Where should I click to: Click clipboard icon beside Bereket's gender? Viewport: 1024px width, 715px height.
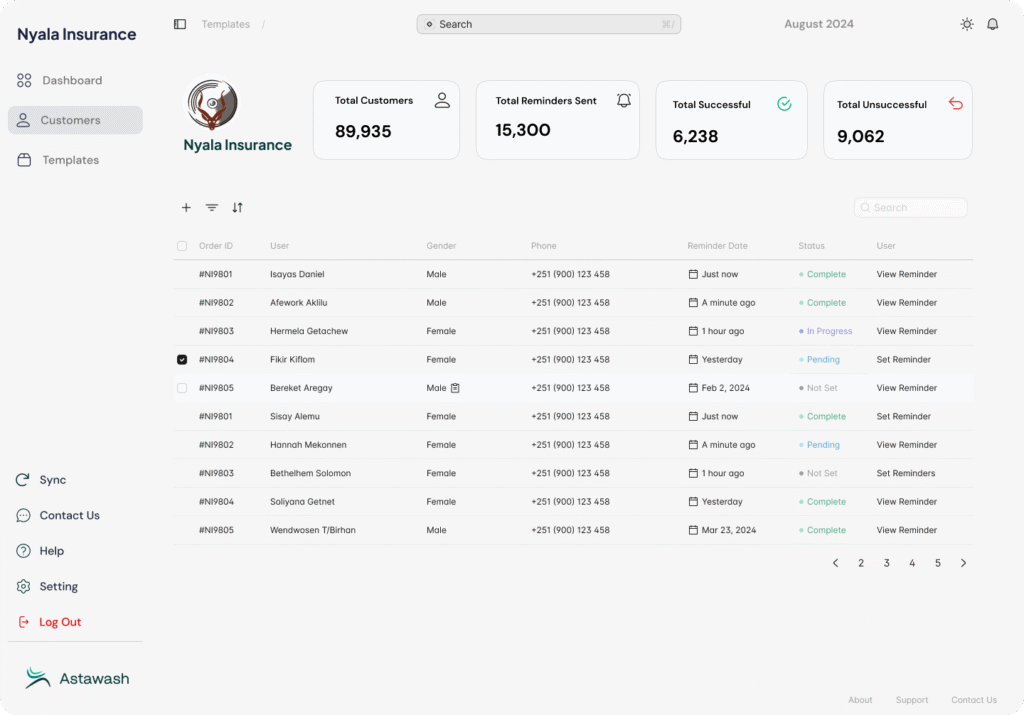455,388
